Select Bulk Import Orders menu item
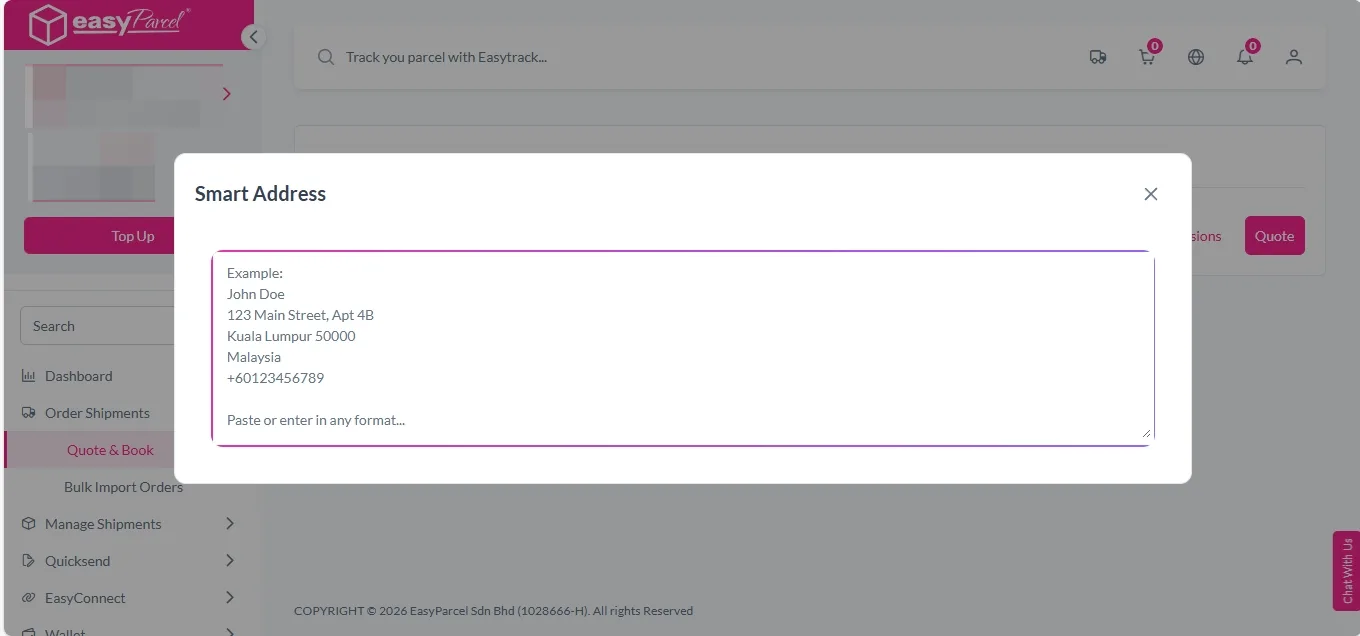 click(123, 487)
